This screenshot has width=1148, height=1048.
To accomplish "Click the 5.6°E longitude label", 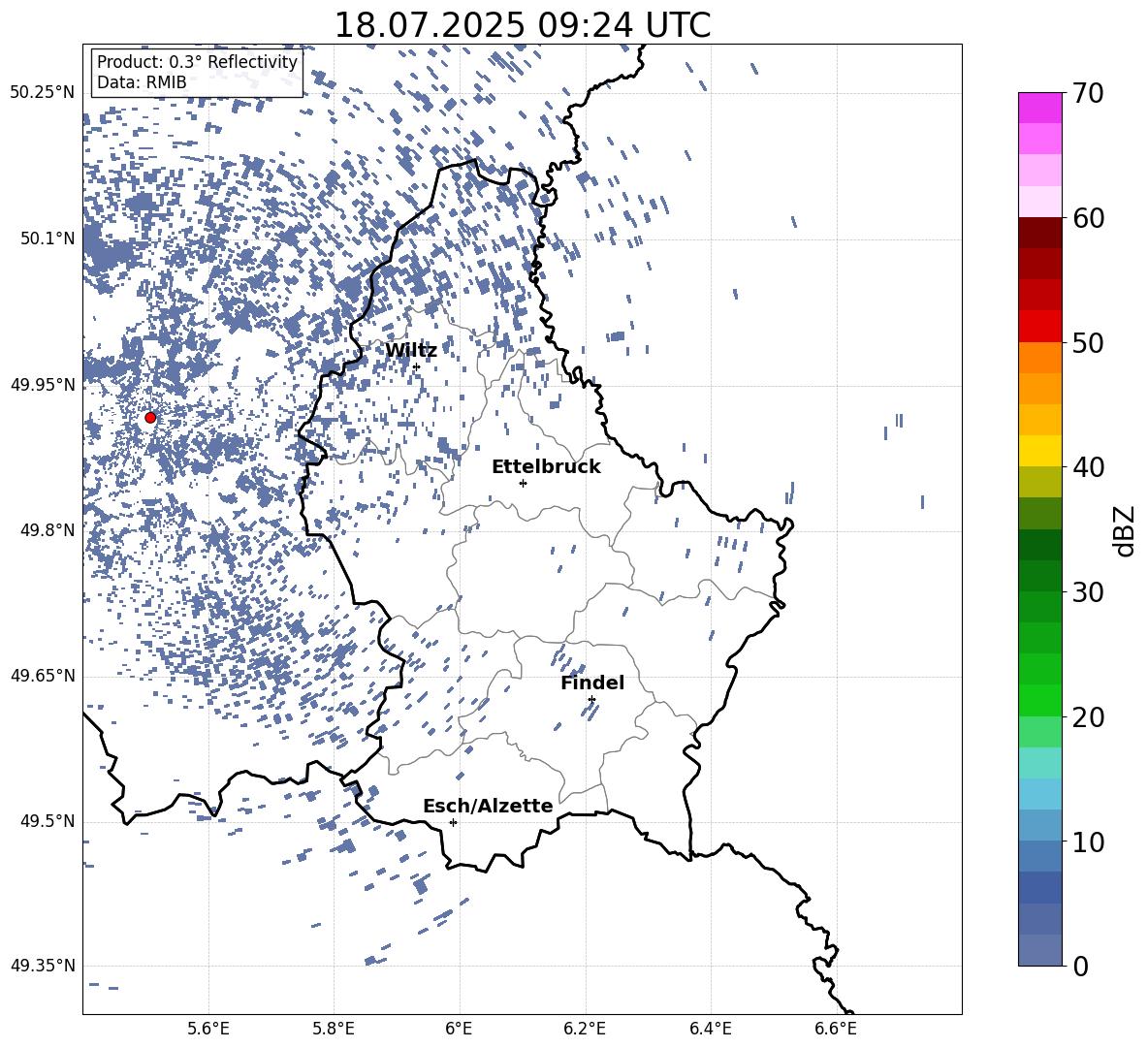I will (208, 1029).
